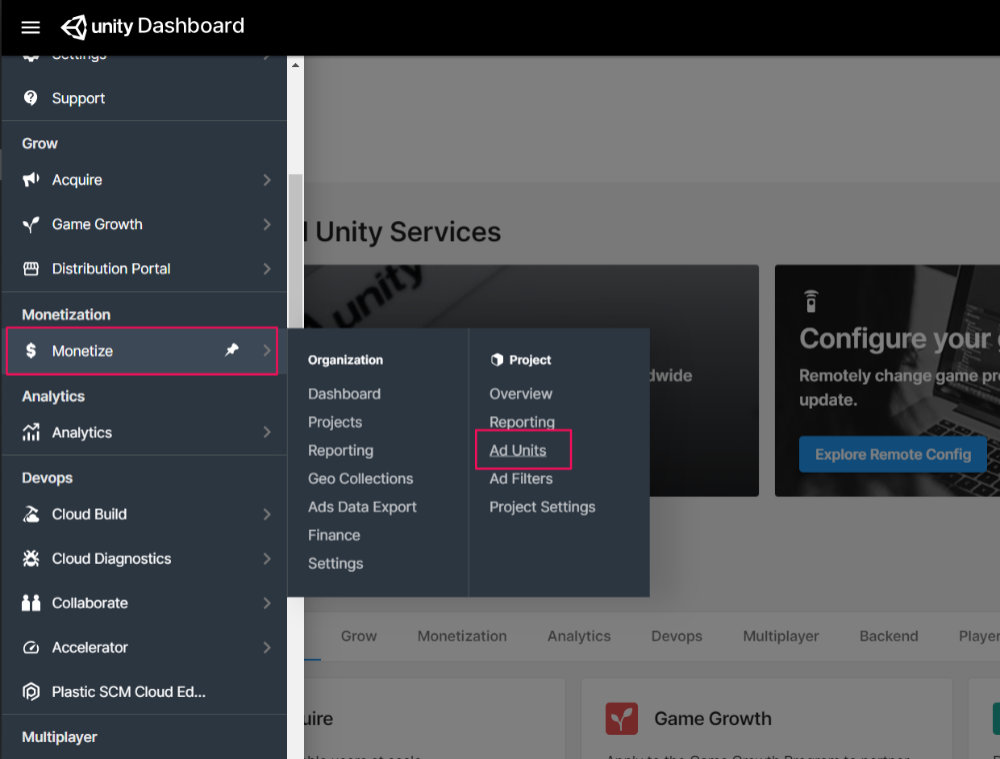This screenshot has width=1000, height=759.
Task: Click sidebar scrollbar up arrow
Action: tap(295, 65)
